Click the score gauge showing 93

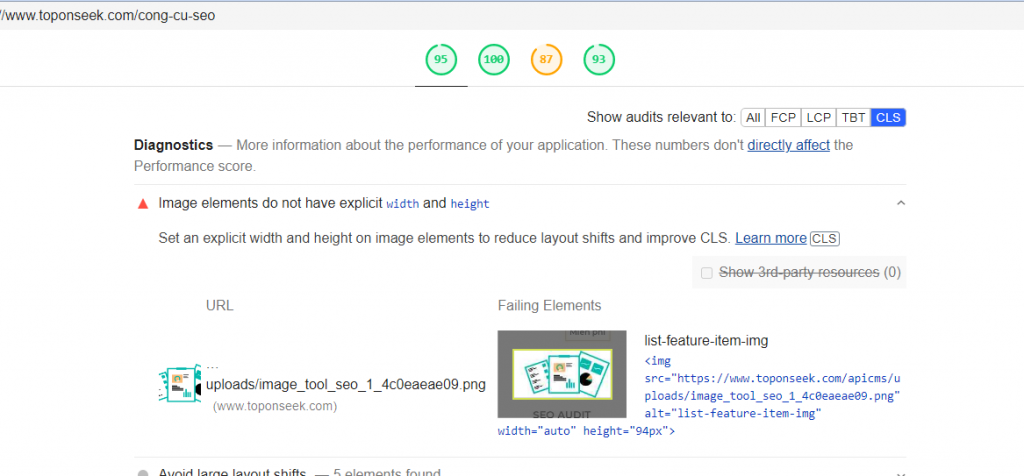coord(599,60)
